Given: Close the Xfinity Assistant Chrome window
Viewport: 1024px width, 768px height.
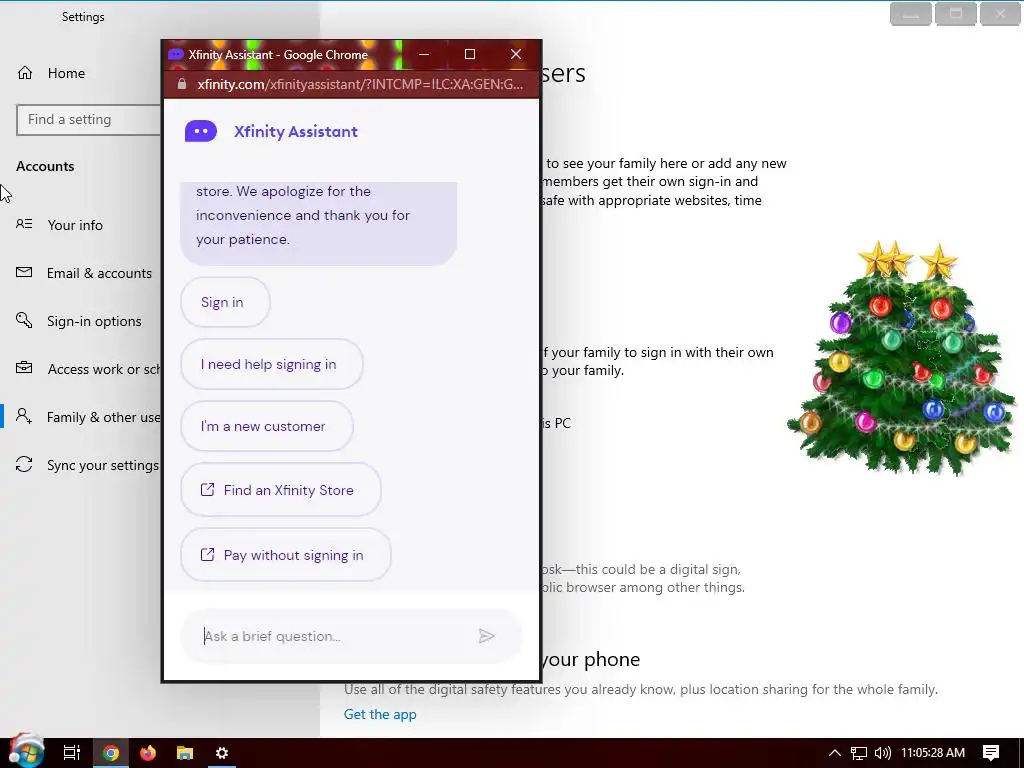Looking at the screenshot, I should (x=516, y=54).
